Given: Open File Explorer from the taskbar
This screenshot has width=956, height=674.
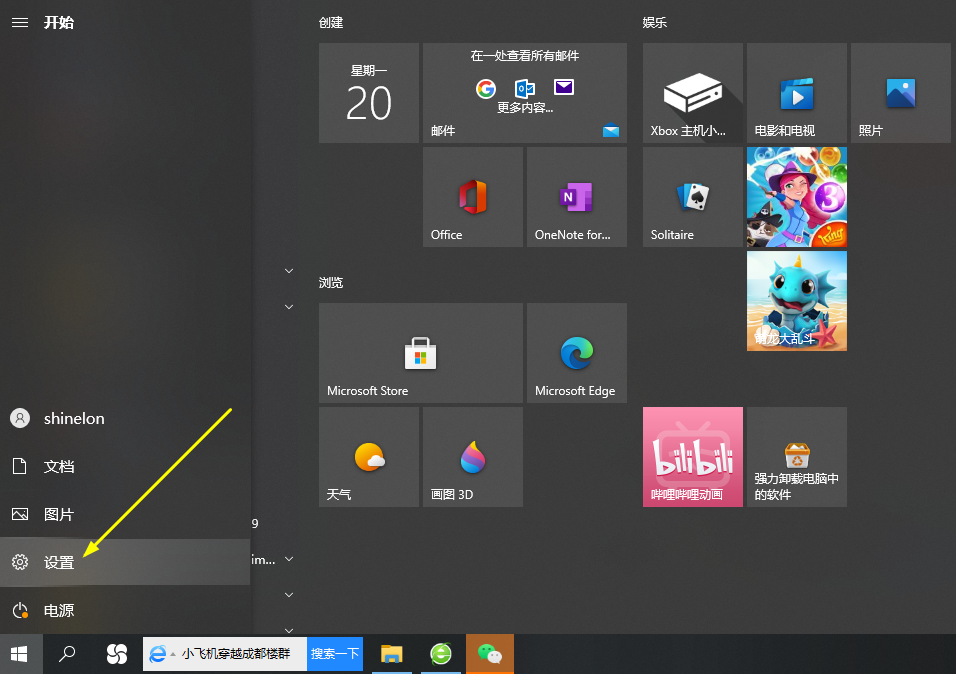Looking at the screenshot, I should coord(391,654).
